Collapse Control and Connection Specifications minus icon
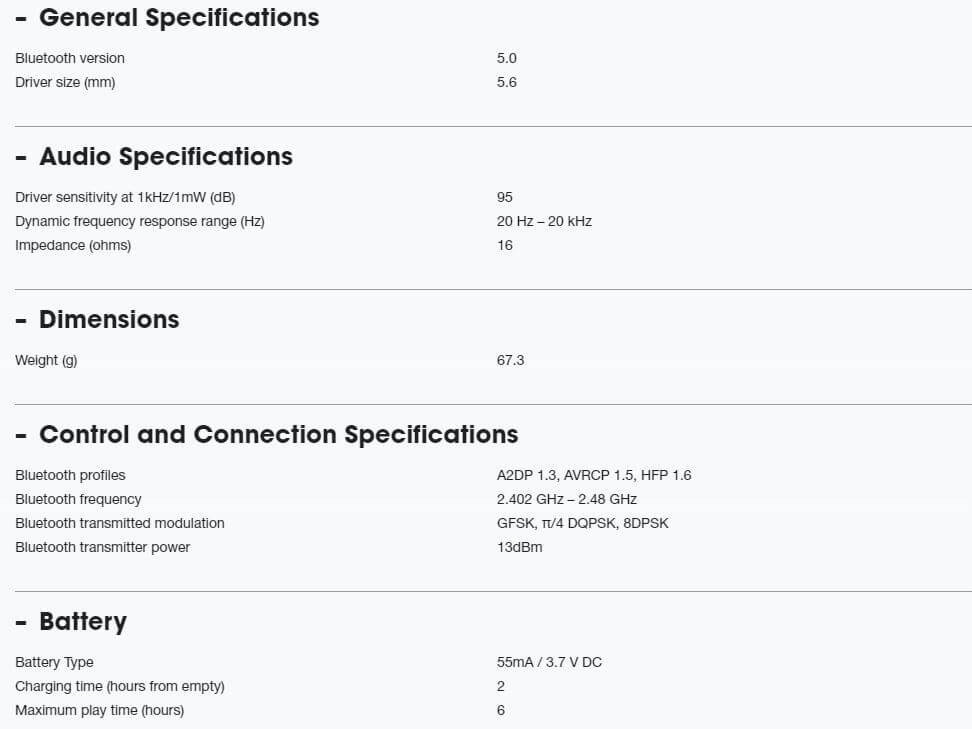This screenshot has width=972, height=729. click(x=21, y=436)
